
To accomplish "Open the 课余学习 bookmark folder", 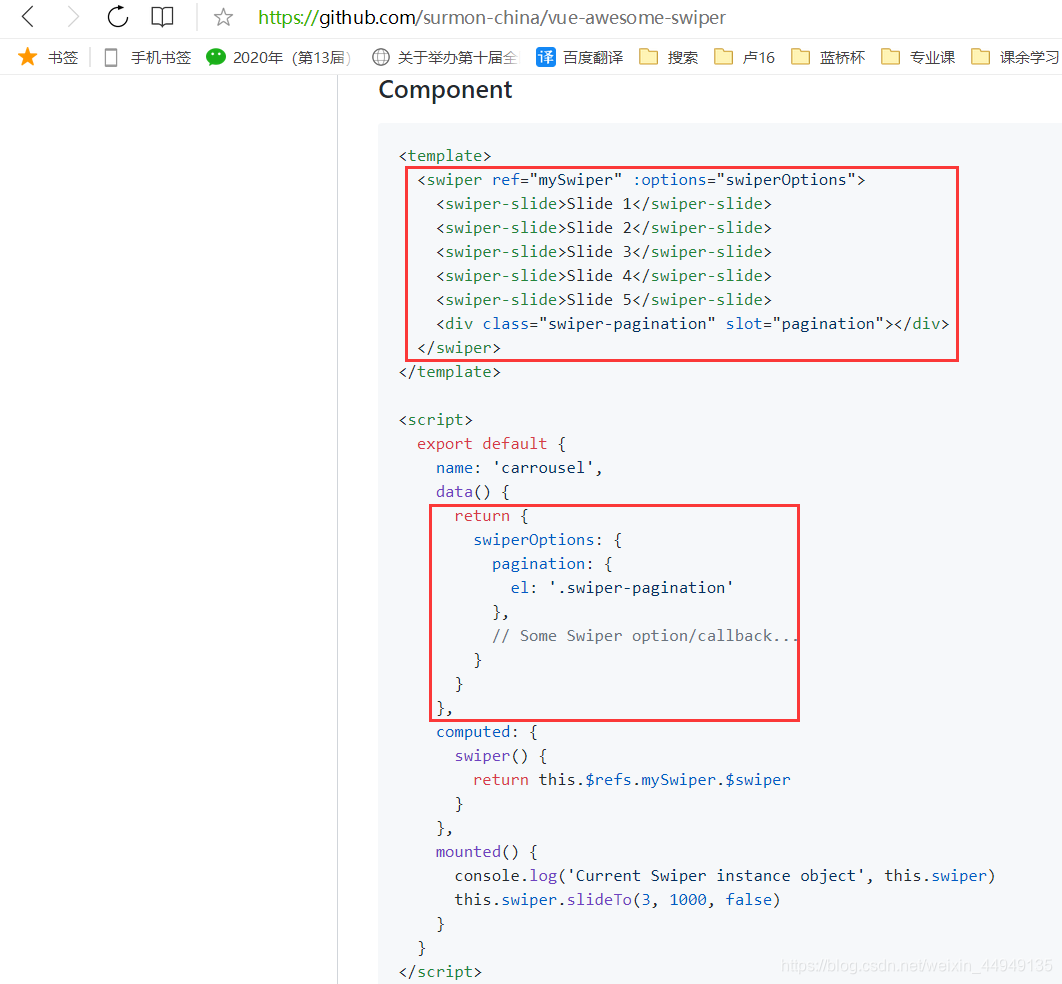I will 1015,58.
